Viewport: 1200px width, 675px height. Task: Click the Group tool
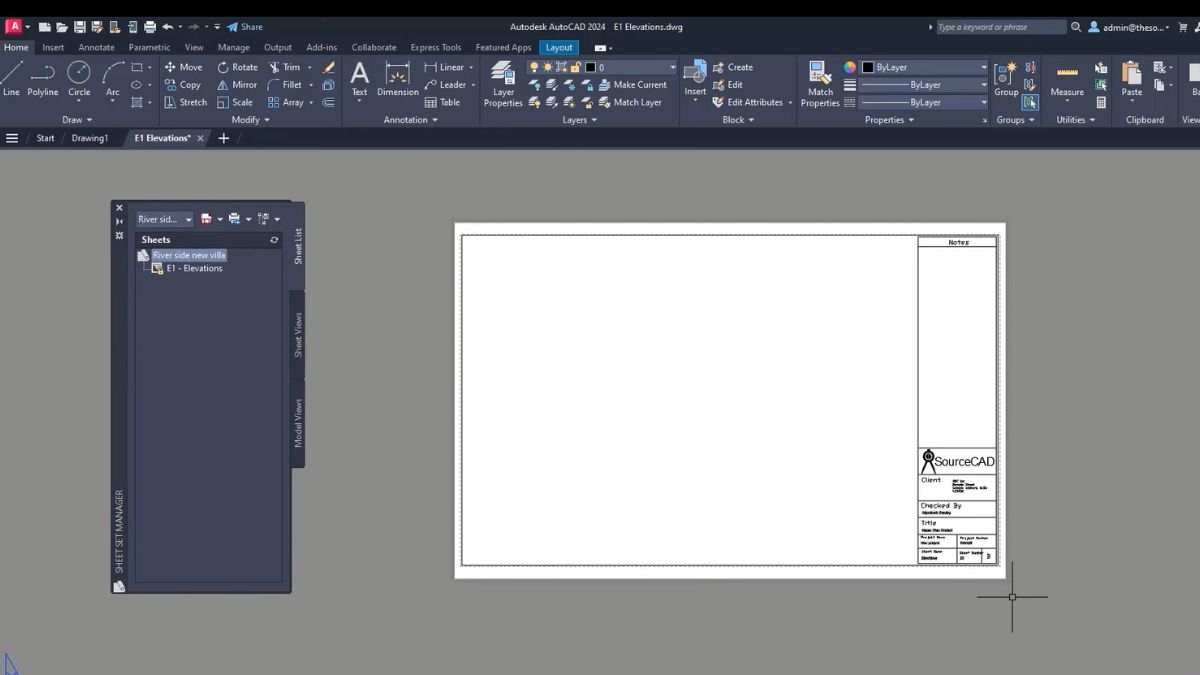pyautogui.click(x=1006, y=78)
